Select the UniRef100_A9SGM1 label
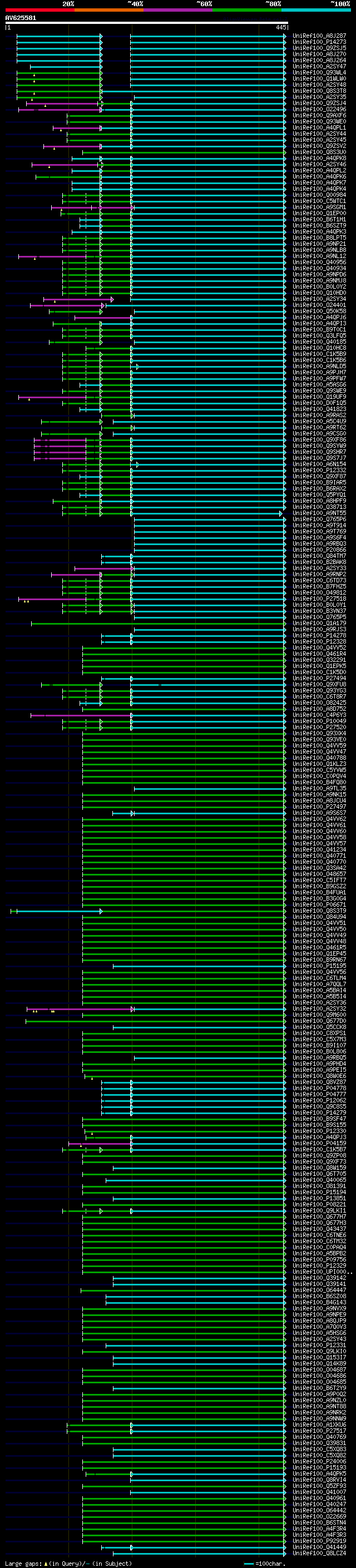The height and width of the screenshot is (1568, 356). (319, 207)
